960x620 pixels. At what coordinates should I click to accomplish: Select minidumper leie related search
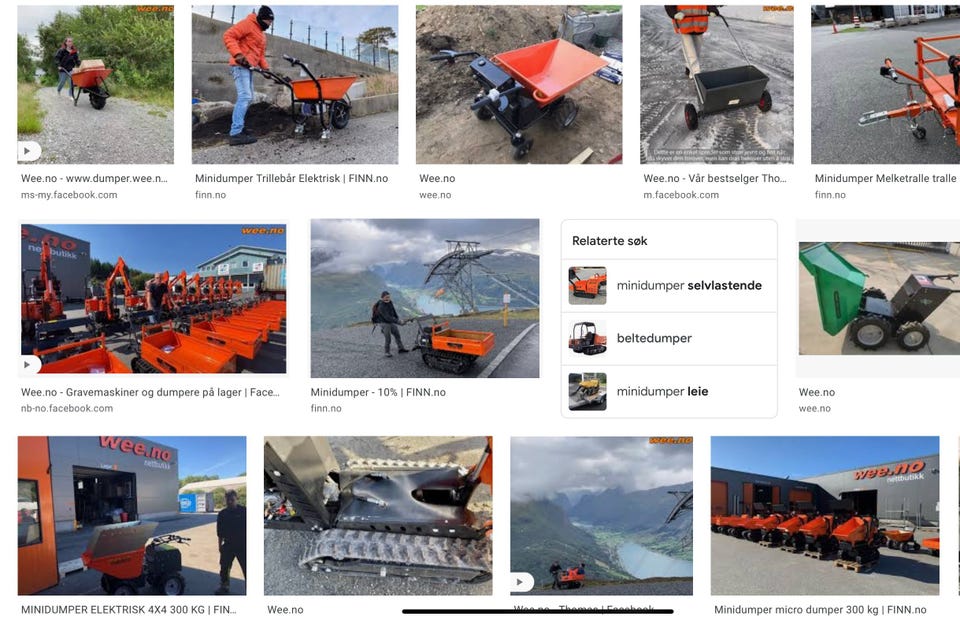click(x=669, y=392)
